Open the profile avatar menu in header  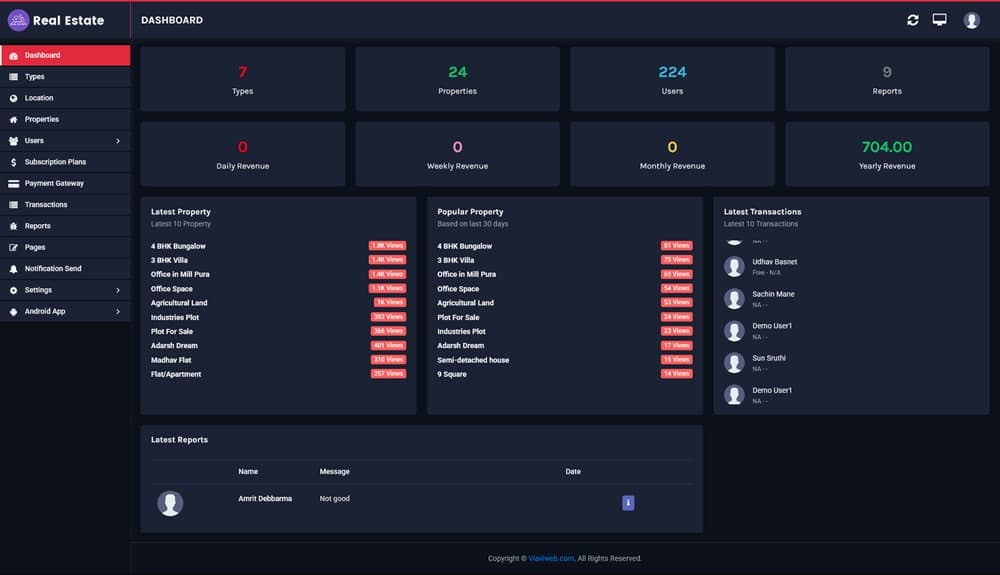[971, 20]
